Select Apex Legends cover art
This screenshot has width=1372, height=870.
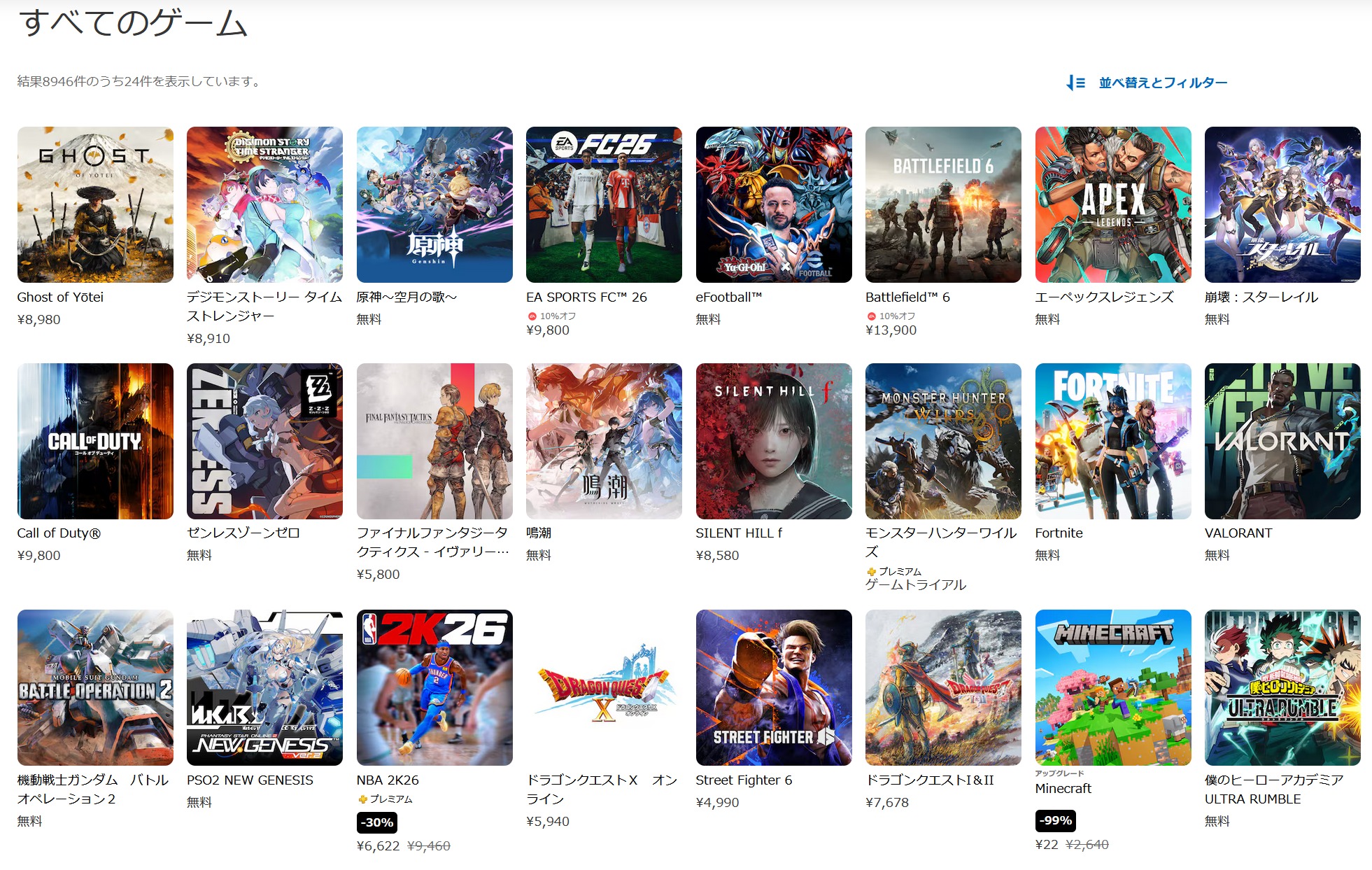(x=1113, y=204)
